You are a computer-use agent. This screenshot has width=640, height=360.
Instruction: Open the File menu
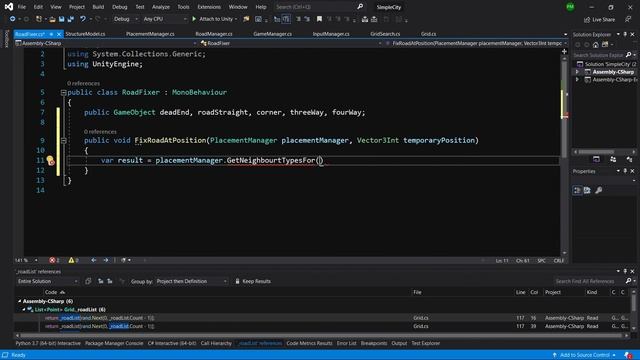click(22, 7)
